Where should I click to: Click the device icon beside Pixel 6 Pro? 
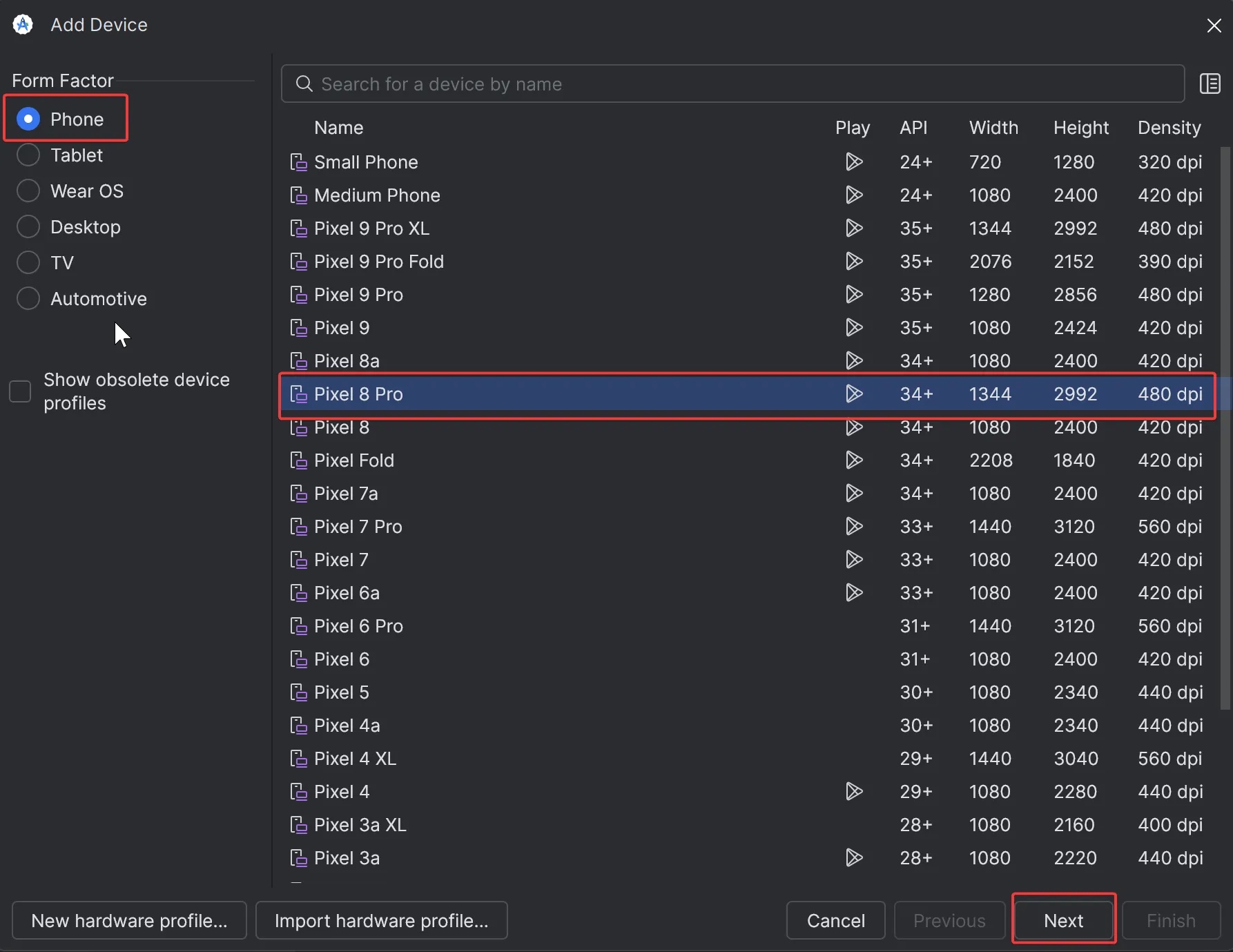298,626
